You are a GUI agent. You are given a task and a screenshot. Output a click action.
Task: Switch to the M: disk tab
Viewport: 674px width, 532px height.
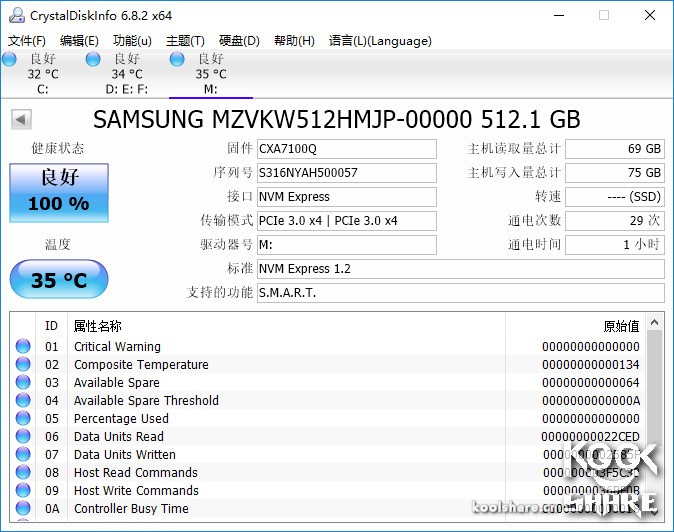click(x=211, y=73)
